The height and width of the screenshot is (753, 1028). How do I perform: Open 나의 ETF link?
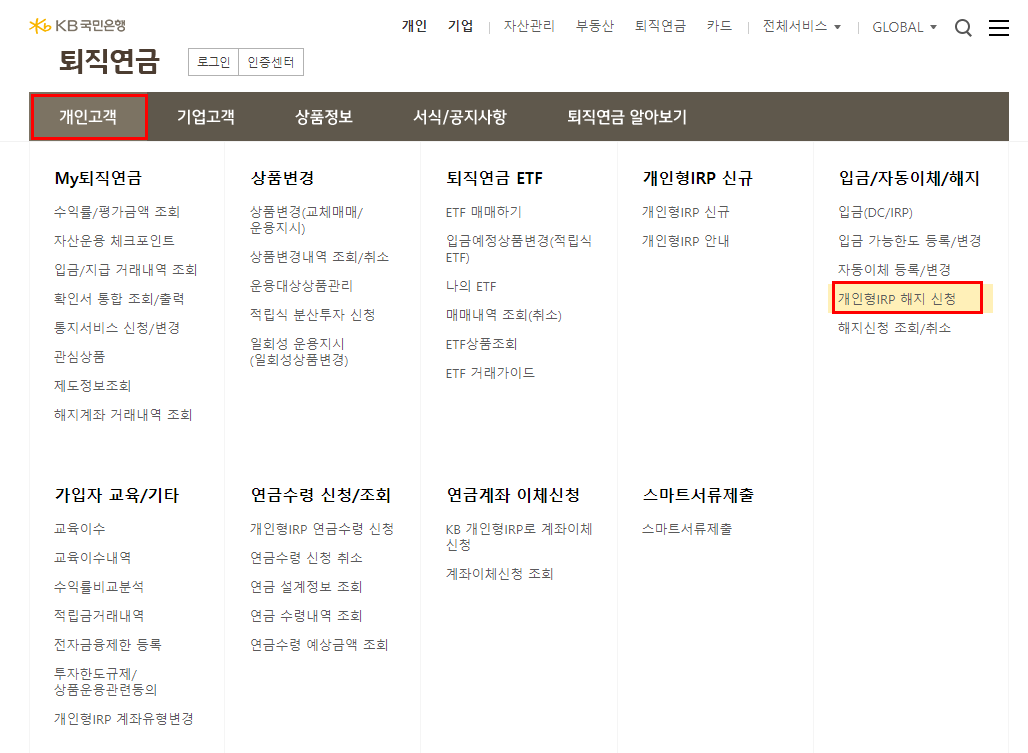tap(471, 286)
